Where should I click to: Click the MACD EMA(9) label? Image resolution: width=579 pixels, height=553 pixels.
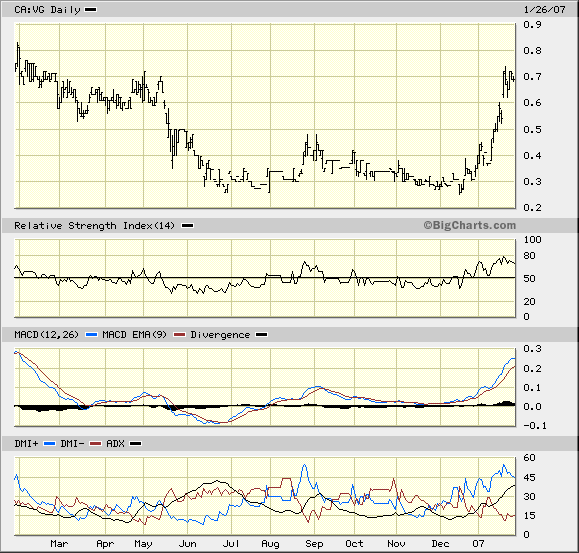134,335
